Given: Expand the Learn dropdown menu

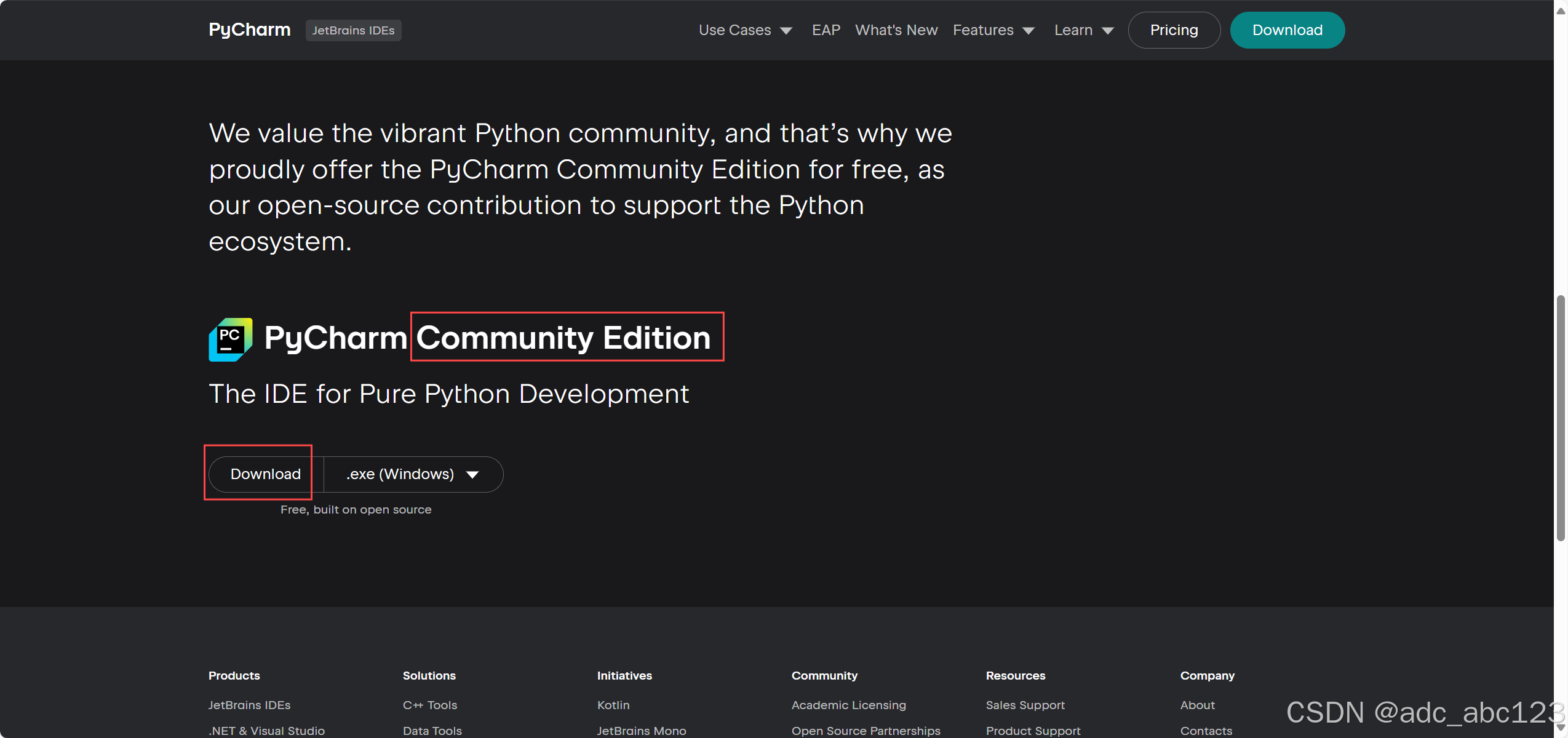Looking at the screenshot, I should [x=1084, y=30].
